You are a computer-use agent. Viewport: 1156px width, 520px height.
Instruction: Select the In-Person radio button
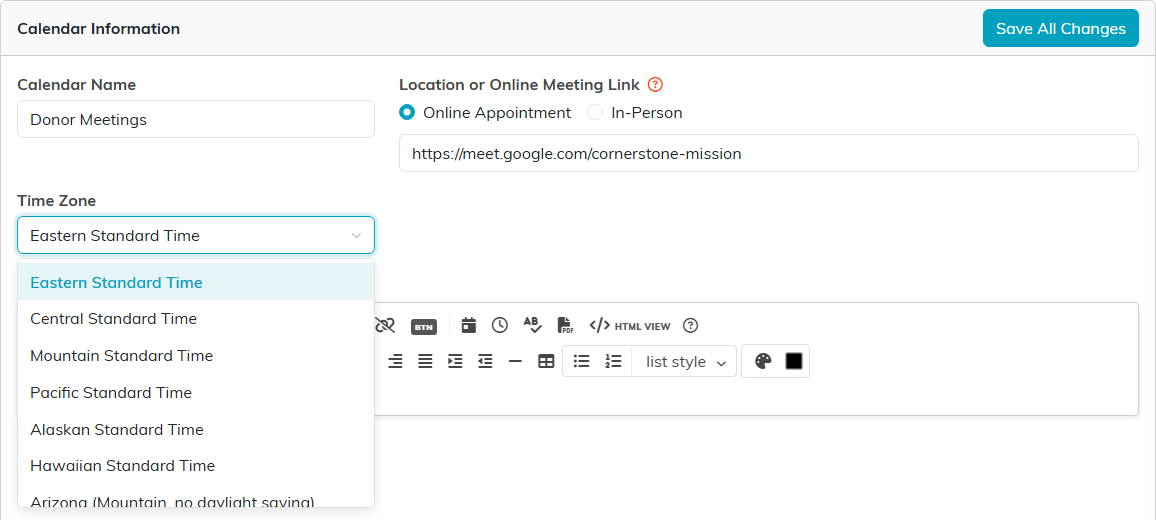(594, 113)
